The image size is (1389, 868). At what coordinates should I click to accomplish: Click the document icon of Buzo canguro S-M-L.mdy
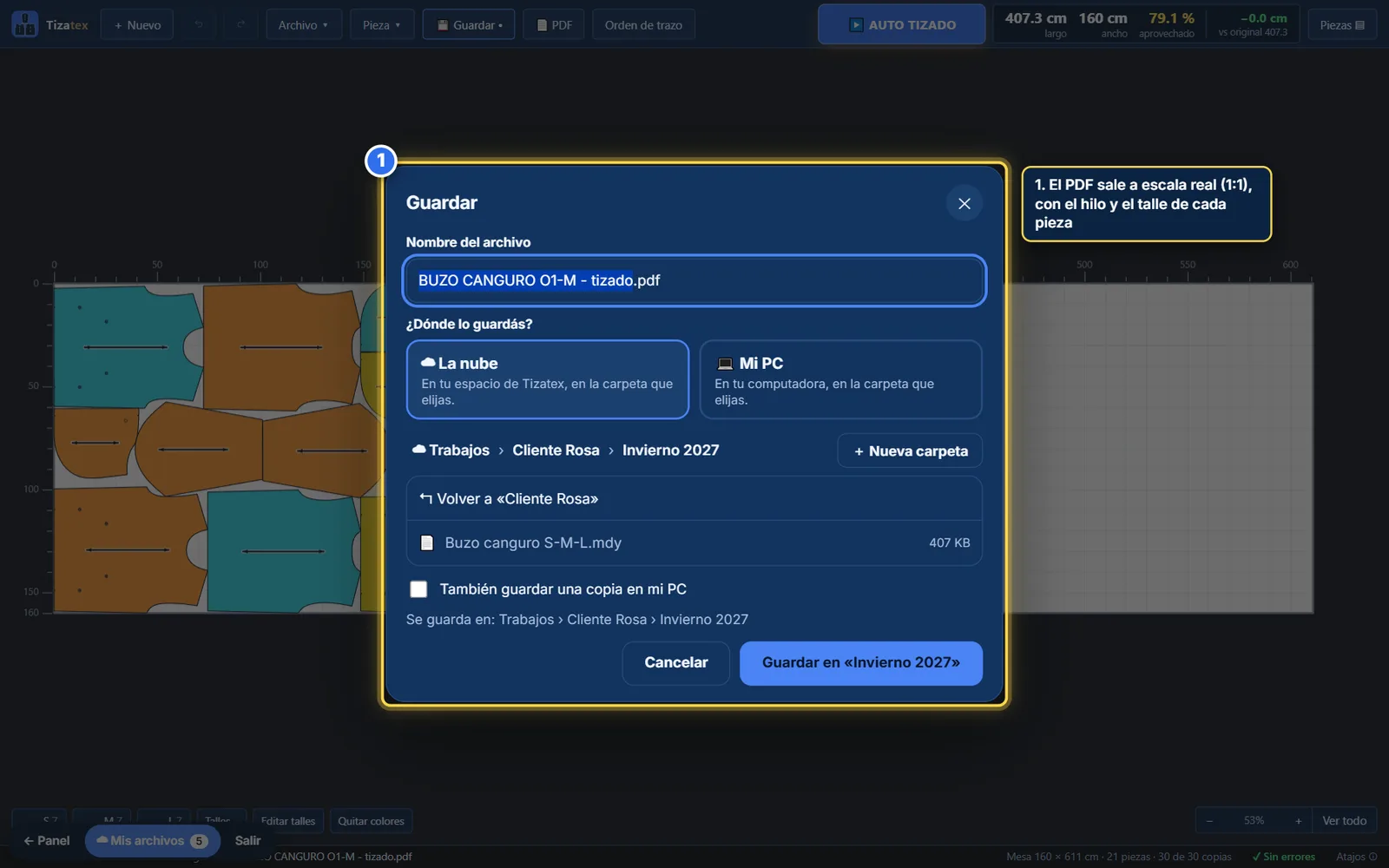pyautogui.click(x=426, y=542)
